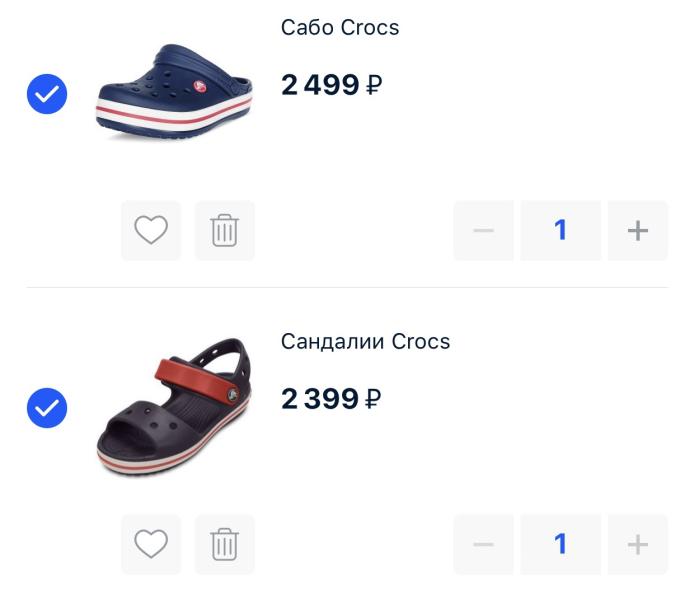The width and height of the screenshot is (693, 600).
Task: Delete Сабо Crocs using trash icon
Action: 225,231
